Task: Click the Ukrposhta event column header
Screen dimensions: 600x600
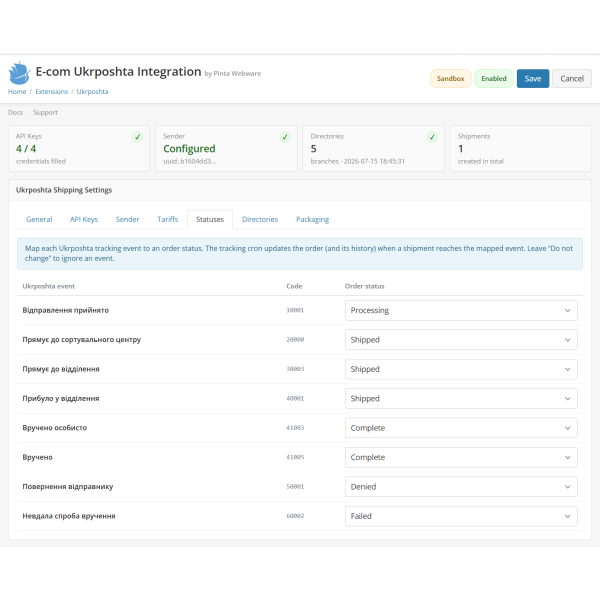Action: click(x=49, y=286)
